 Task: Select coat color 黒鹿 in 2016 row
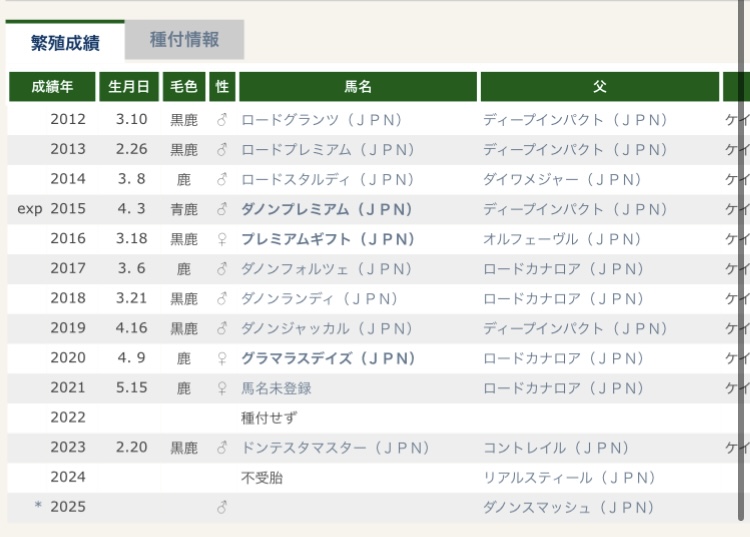point(184,239)
